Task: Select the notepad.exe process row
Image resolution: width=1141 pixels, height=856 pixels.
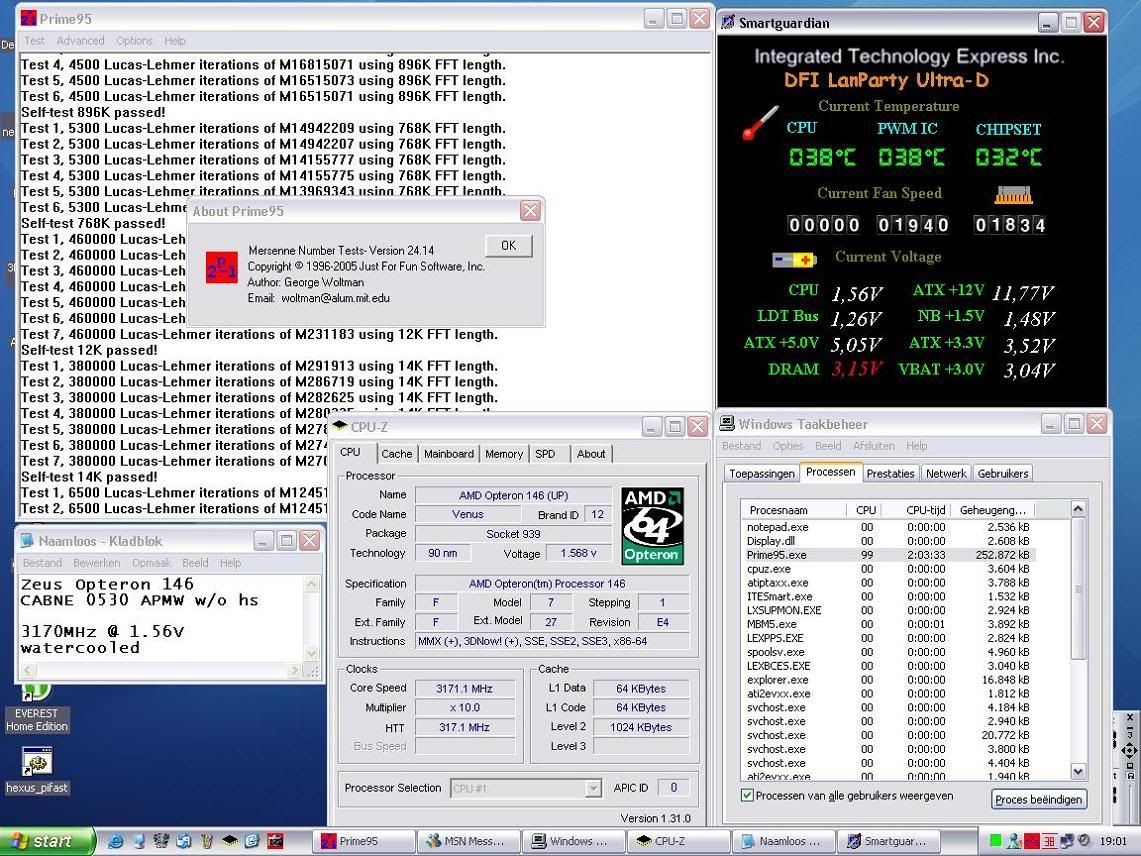Action: tap(888, 527)
